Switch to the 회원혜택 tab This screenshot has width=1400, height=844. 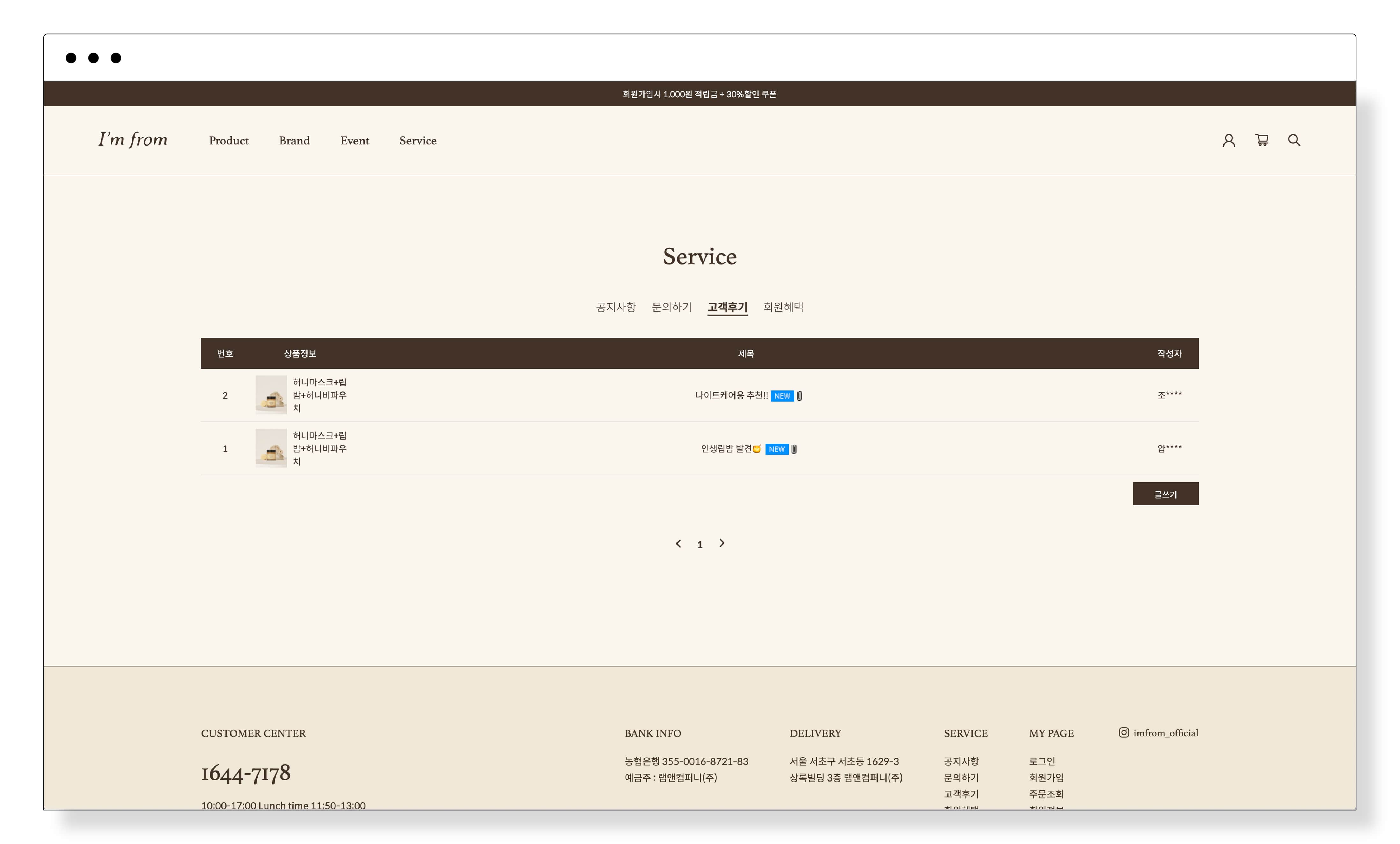pos(783,307)
